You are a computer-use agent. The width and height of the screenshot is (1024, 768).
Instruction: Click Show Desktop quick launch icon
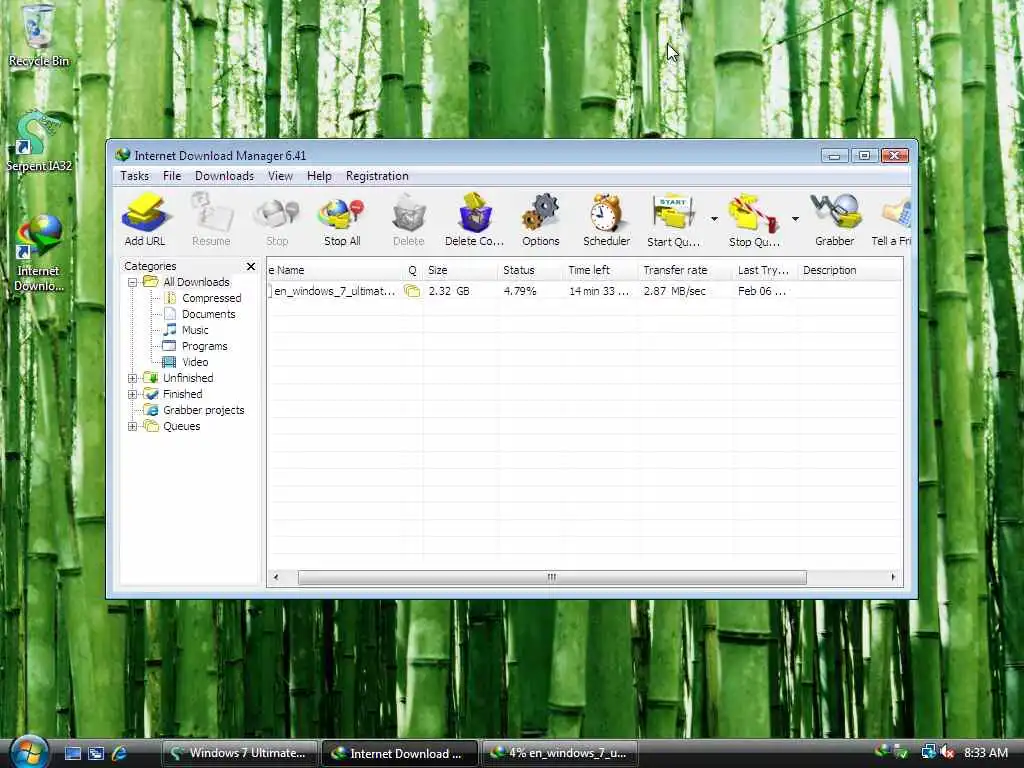73,754
